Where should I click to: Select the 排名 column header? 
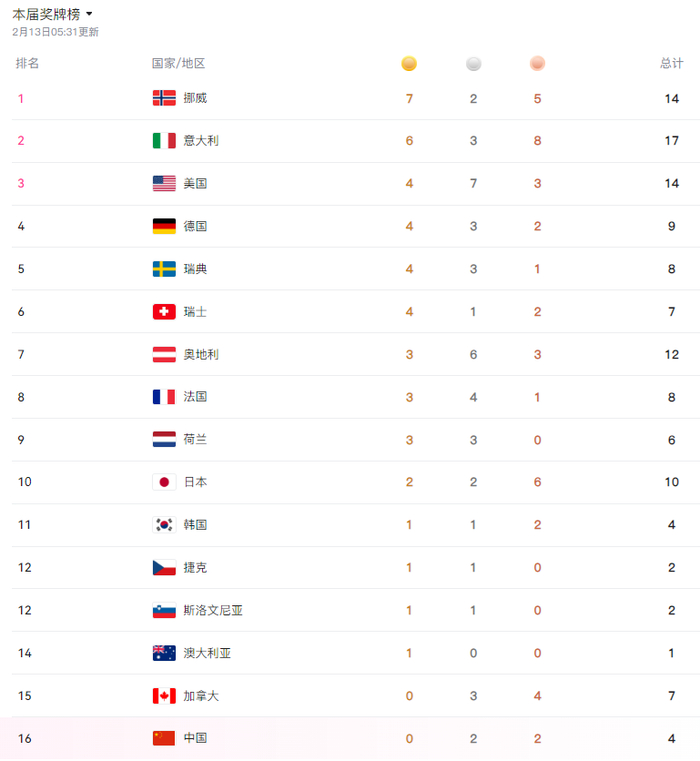click(x=28, y=63)
